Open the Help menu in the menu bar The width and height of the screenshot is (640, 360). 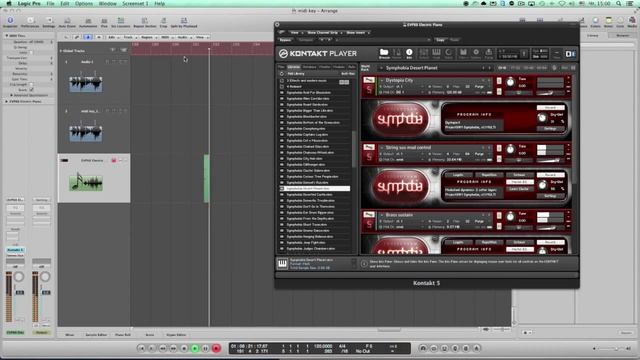click(160, 4)
